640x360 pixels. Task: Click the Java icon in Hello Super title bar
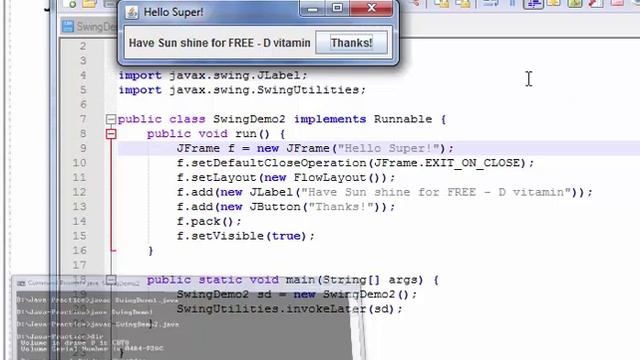(131, 12)
